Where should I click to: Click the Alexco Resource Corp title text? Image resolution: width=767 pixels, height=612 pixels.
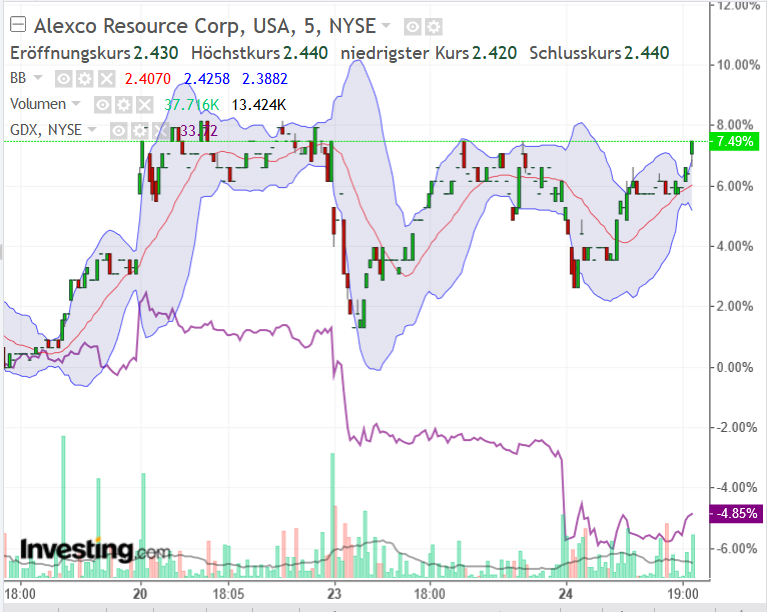click(204, 26)
